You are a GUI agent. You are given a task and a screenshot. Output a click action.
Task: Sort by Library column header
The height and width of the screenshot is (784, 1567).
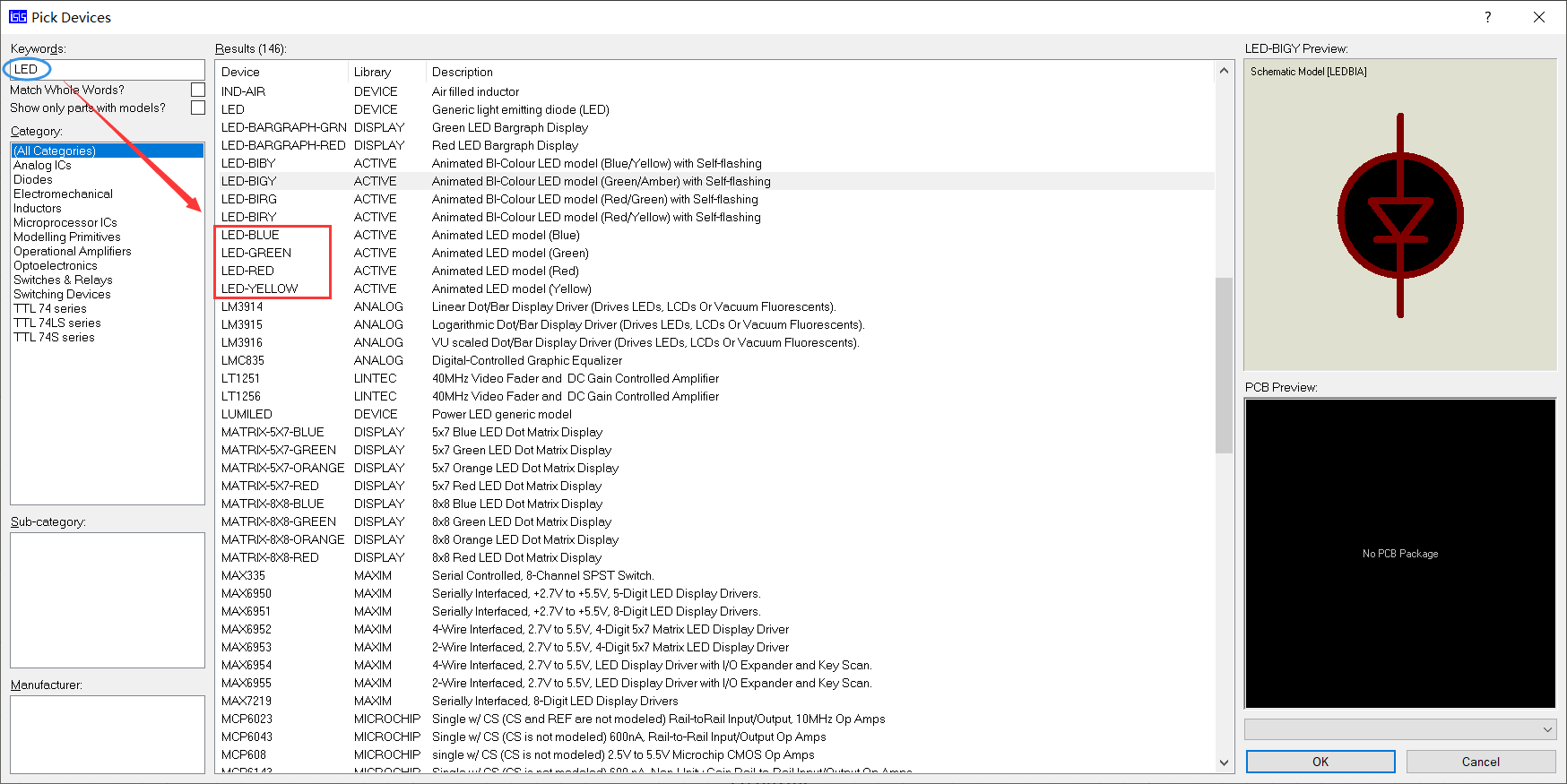(x=387, y=72)
